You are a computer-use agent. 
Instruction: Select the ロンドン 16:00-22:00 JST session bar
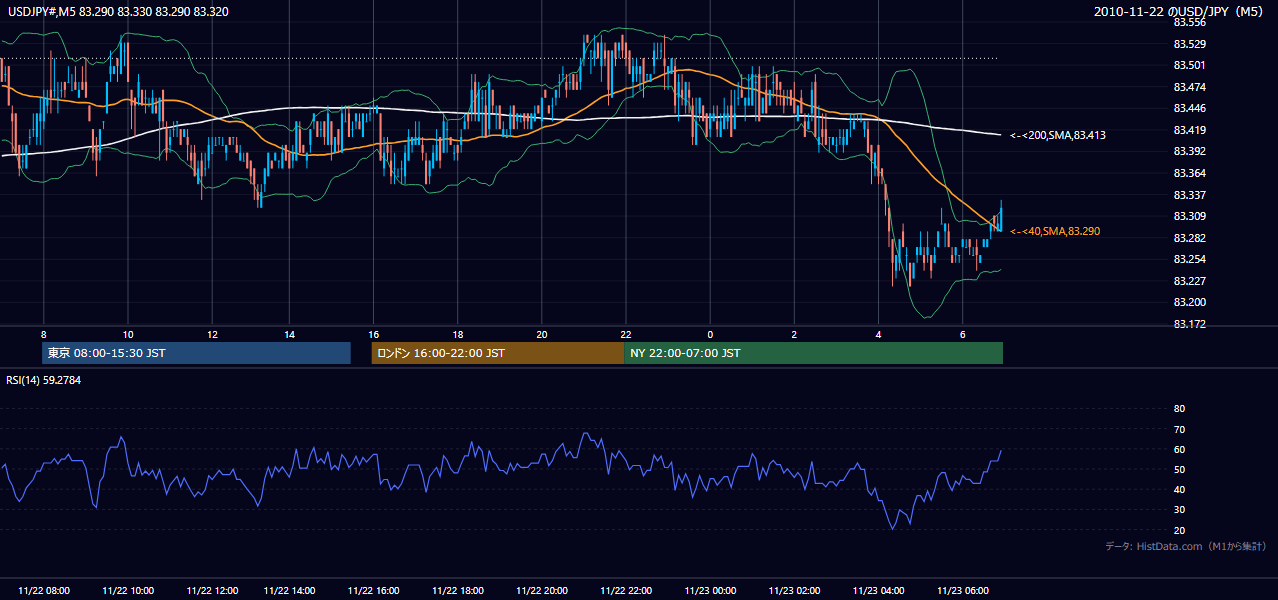pyautogui.click(x=497, y=353)
